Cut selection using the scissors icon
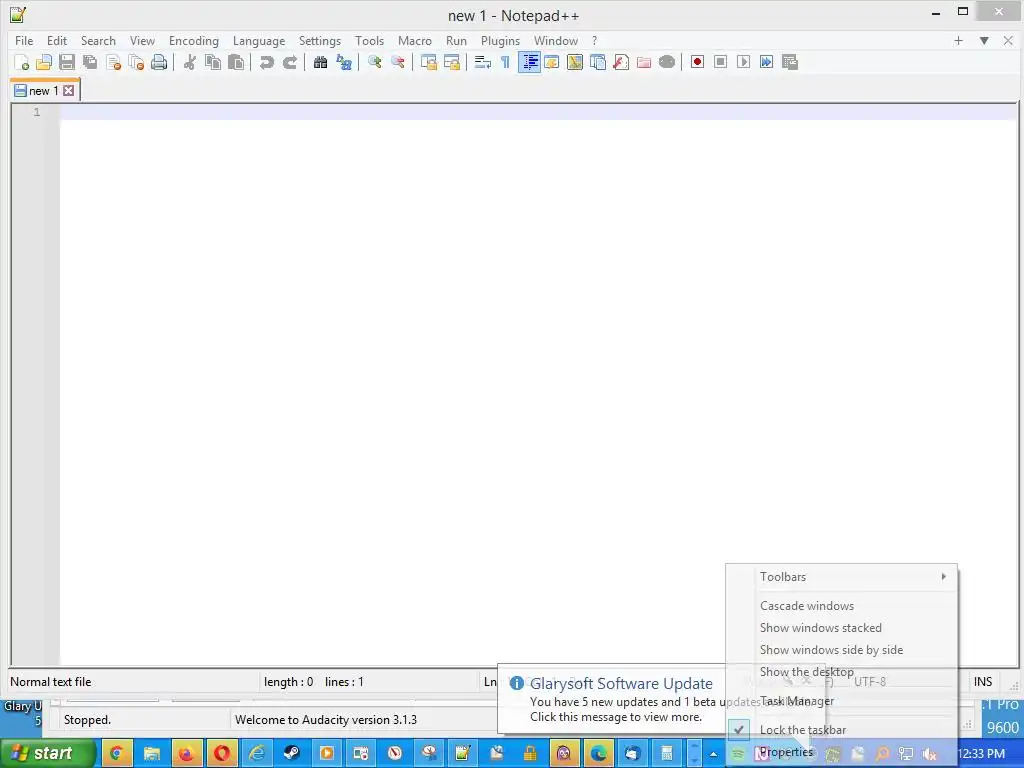Screen dimensions: 1024x768 [x=190, y=62]
